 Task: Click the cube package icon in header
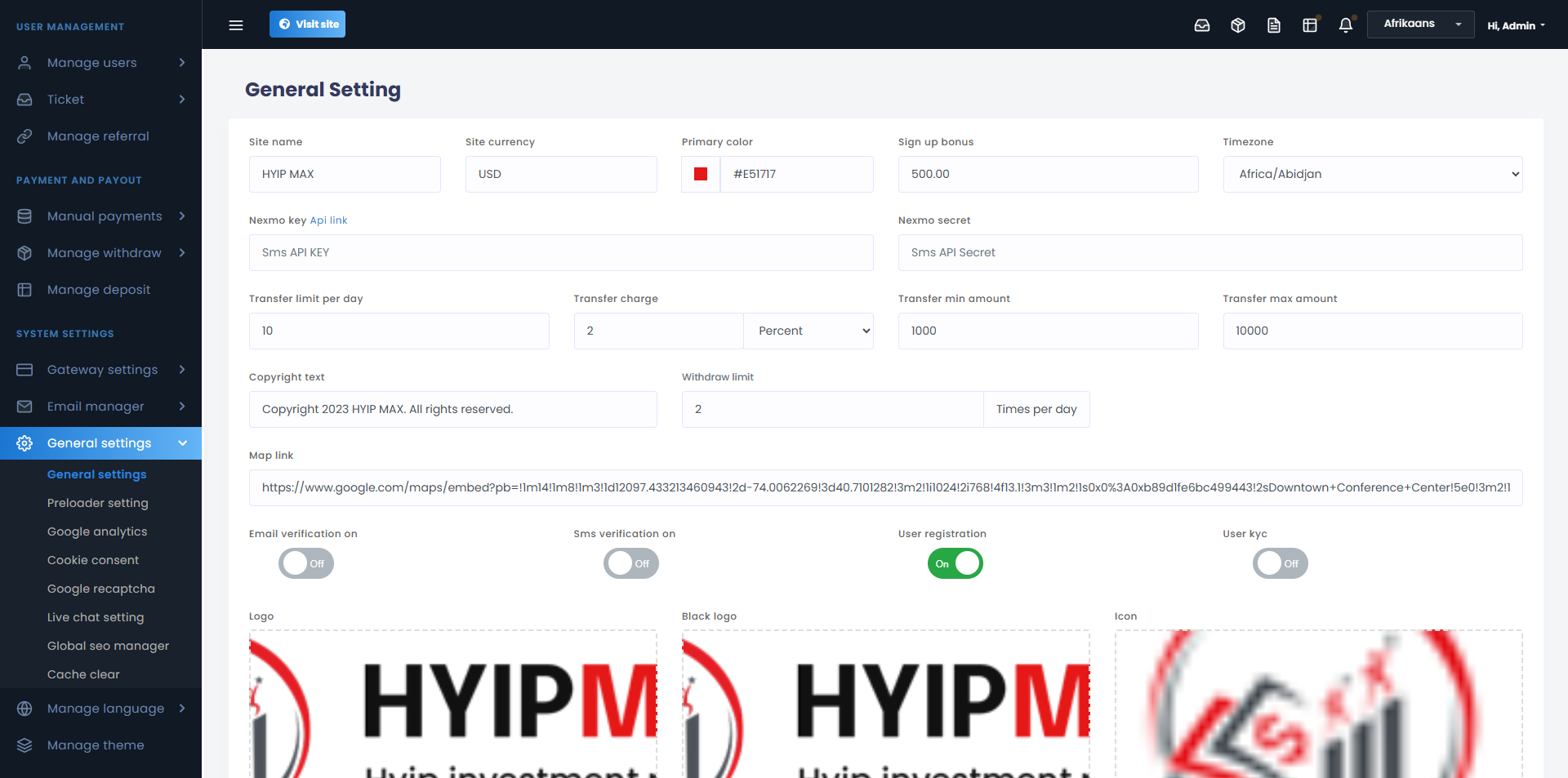point(1238,25)
